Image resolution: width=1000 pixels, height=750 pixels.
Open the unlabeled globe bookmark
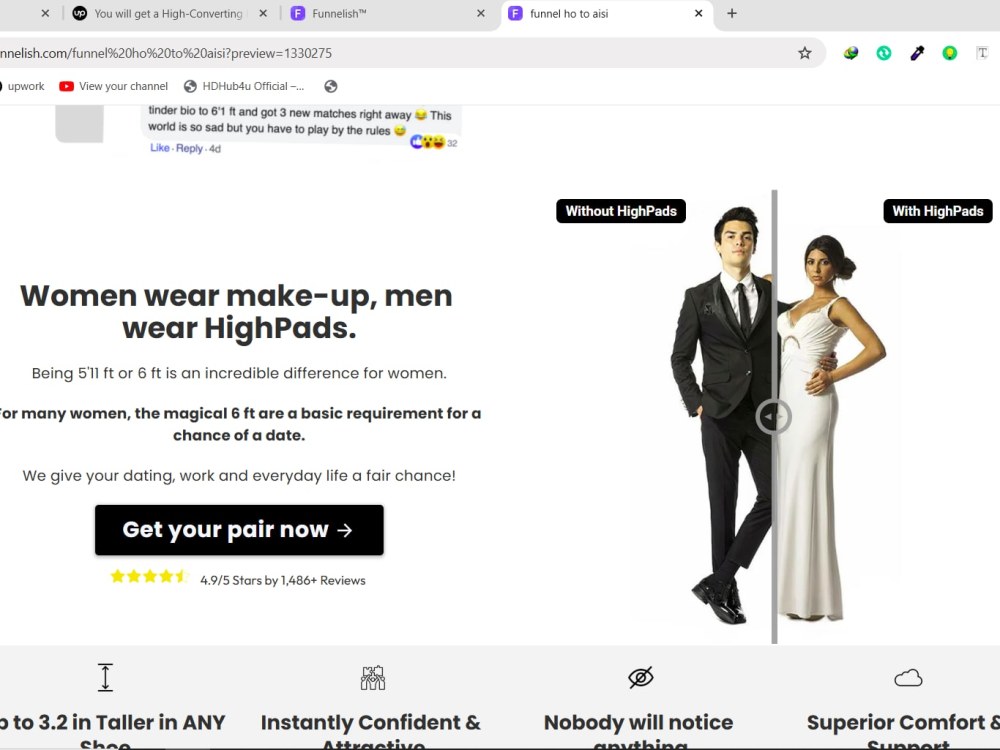pyautogui.click(x=330, y=86)
